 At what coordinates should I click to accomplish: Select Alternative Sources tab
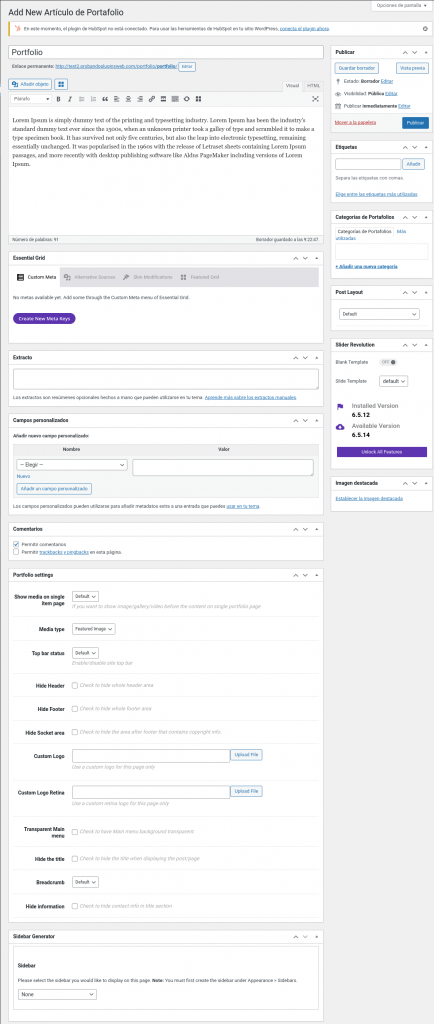point(89,277)
